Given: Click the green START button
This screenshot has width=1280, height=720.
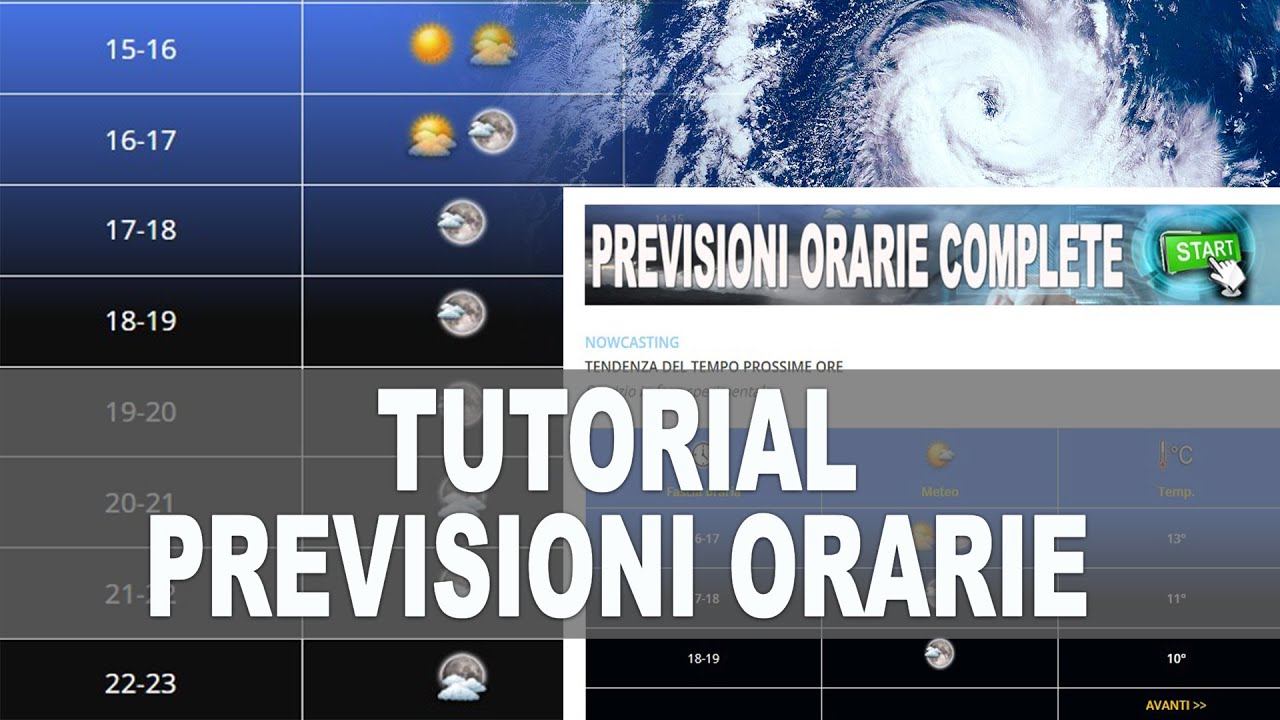Looking at the screenshot, I should [x=1199, y=253].
